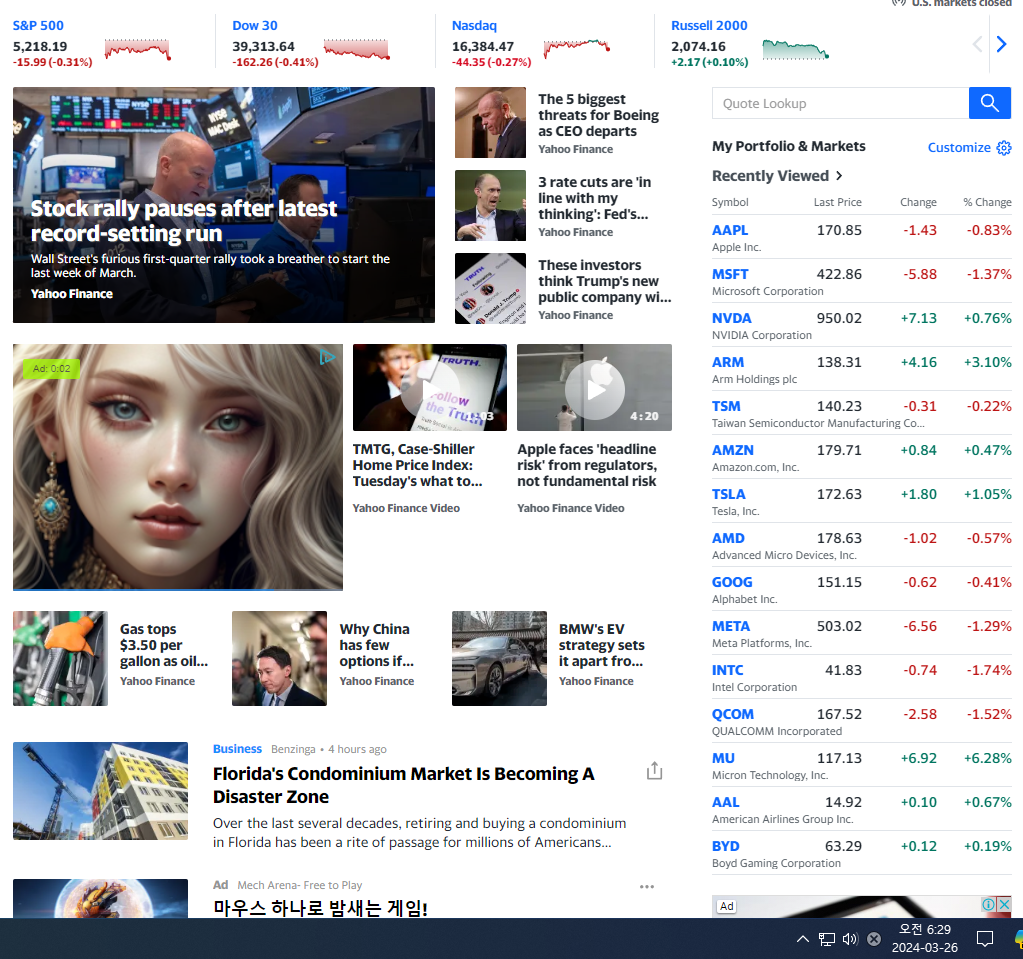1023x959 pixels.
Task: Click the % Change column header
Action: 987,202
